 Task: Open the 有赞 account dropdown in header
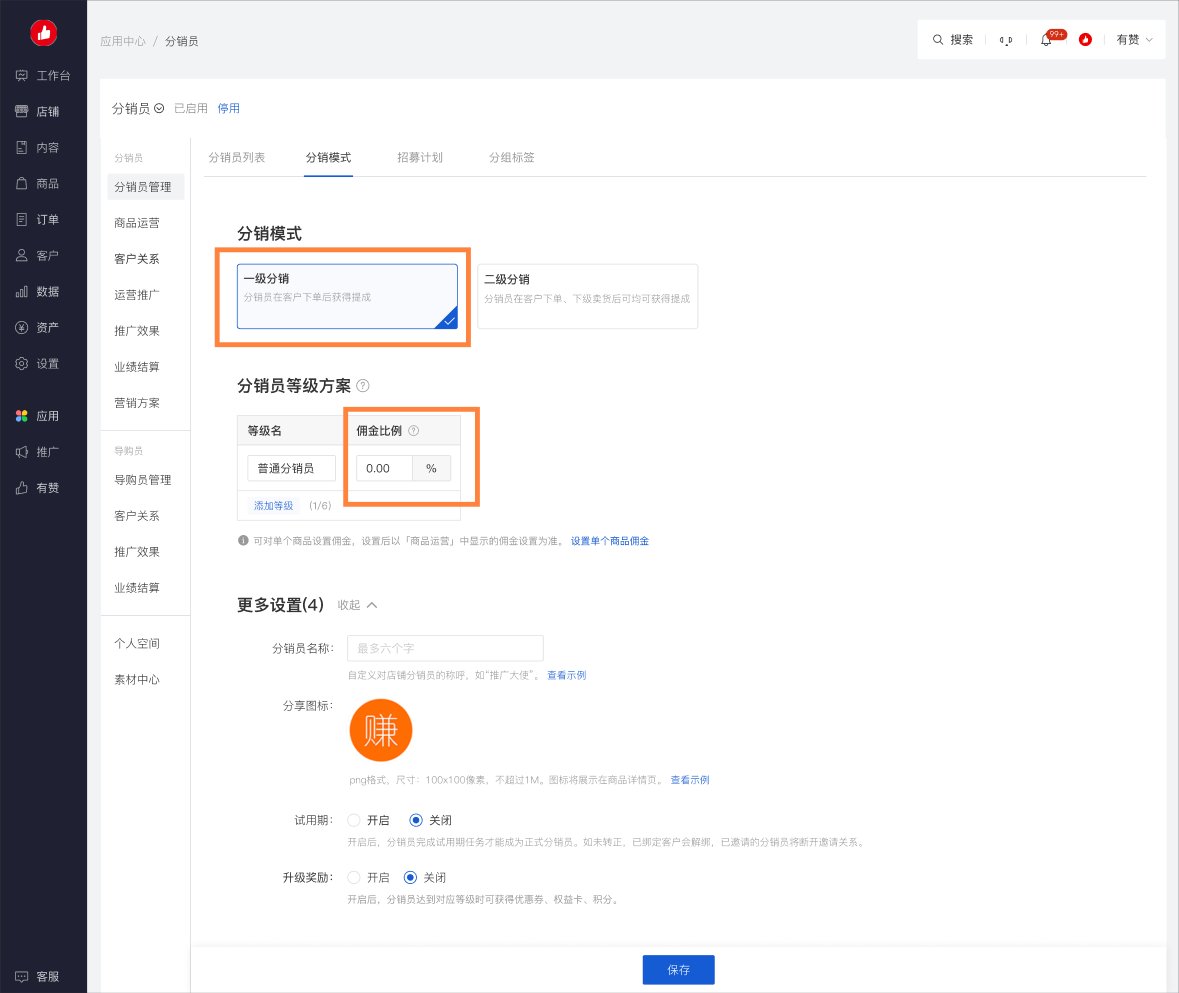[x=1134, y=40]
